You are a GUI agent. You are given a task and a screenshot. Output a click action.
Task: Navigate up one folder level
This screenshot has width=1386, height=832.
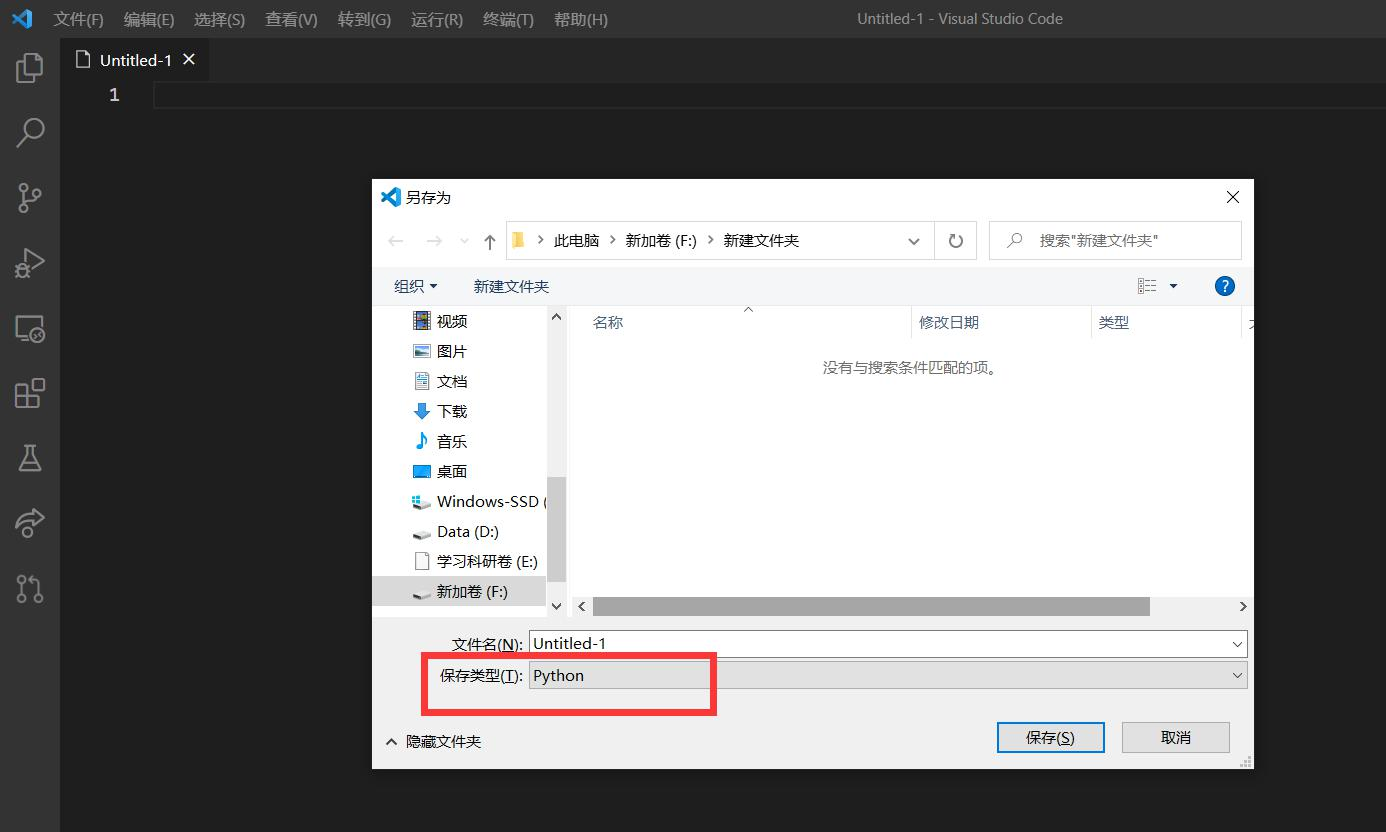[489, 240]
